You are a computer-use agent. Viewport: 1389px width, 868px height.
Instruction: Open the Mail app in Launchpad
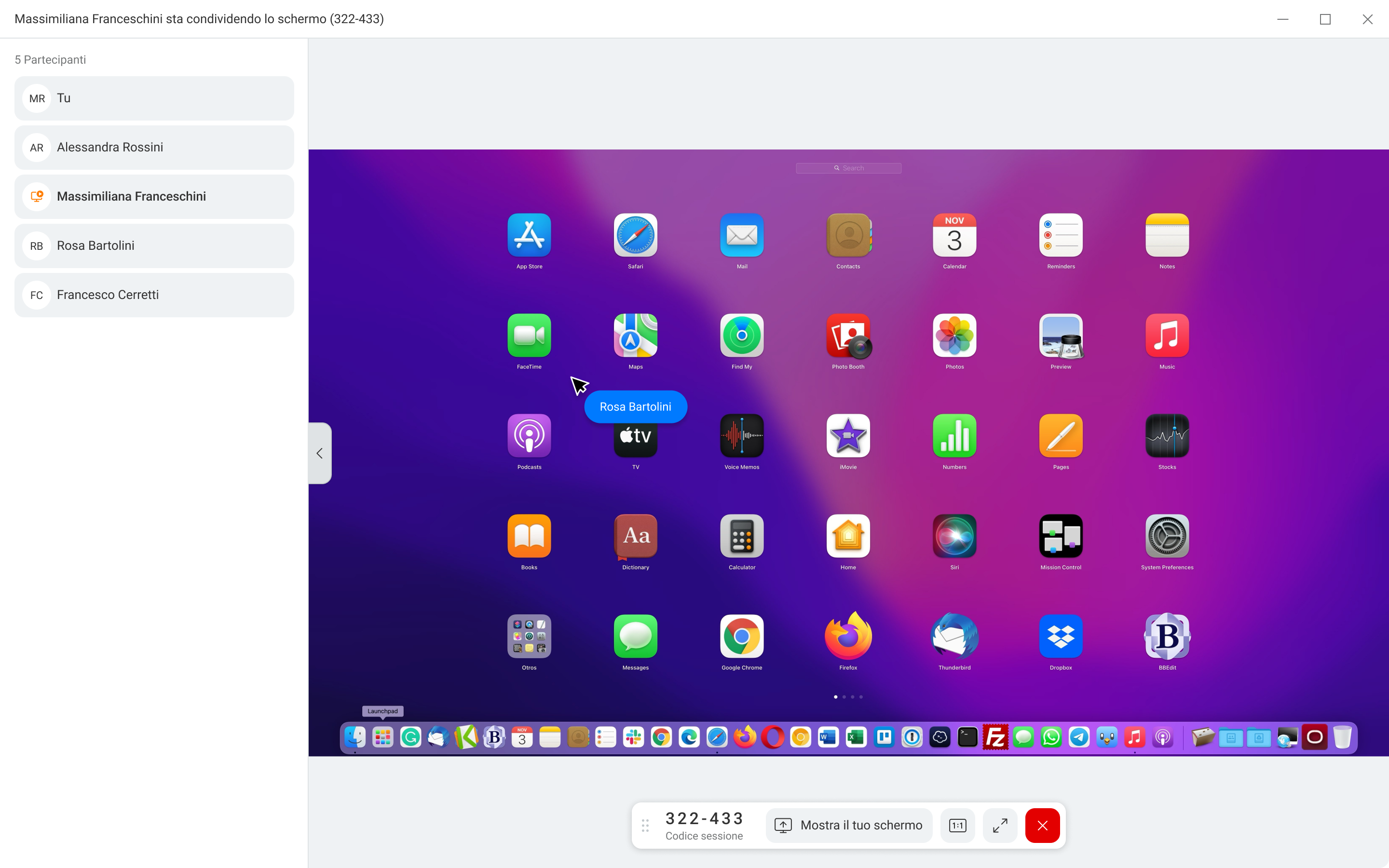point(742,235)
